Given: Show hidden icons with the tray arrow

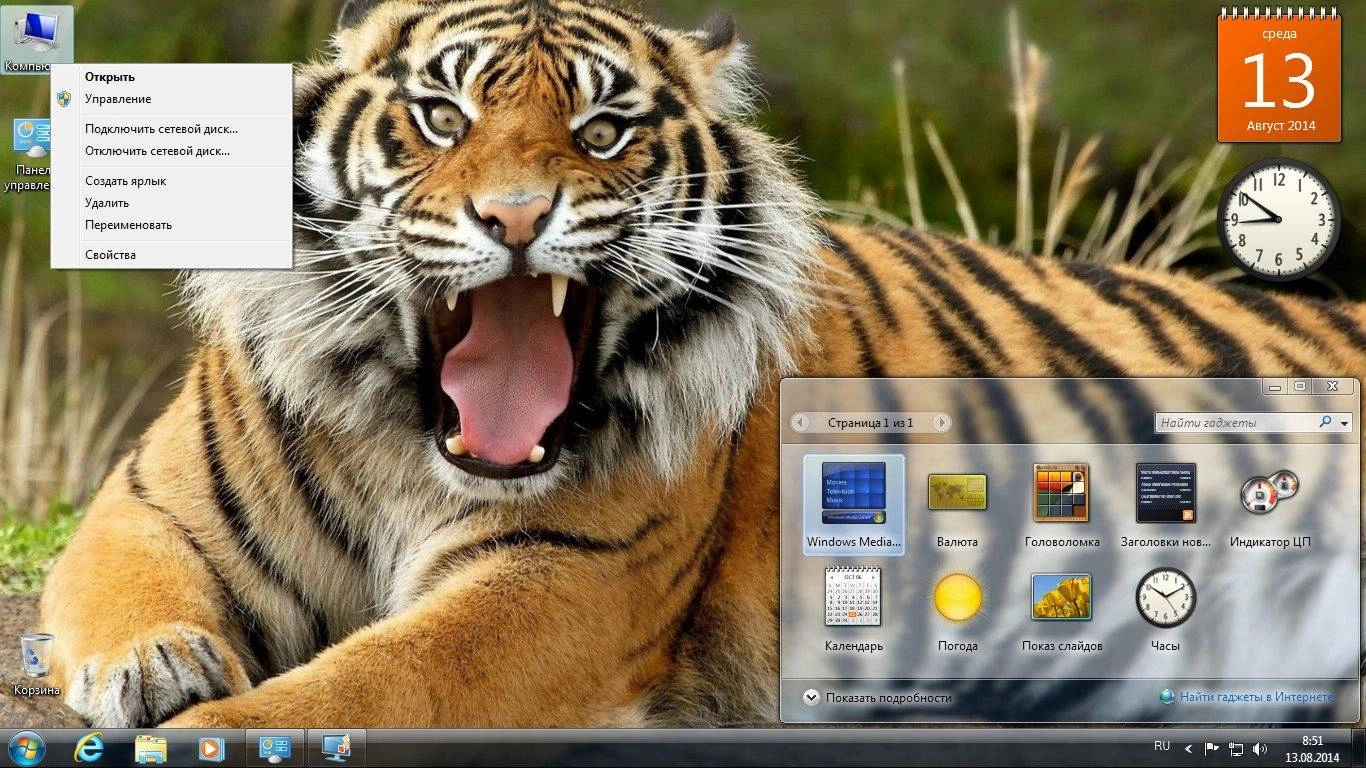Looking at the screenshot, I should tap(1186, 746).
